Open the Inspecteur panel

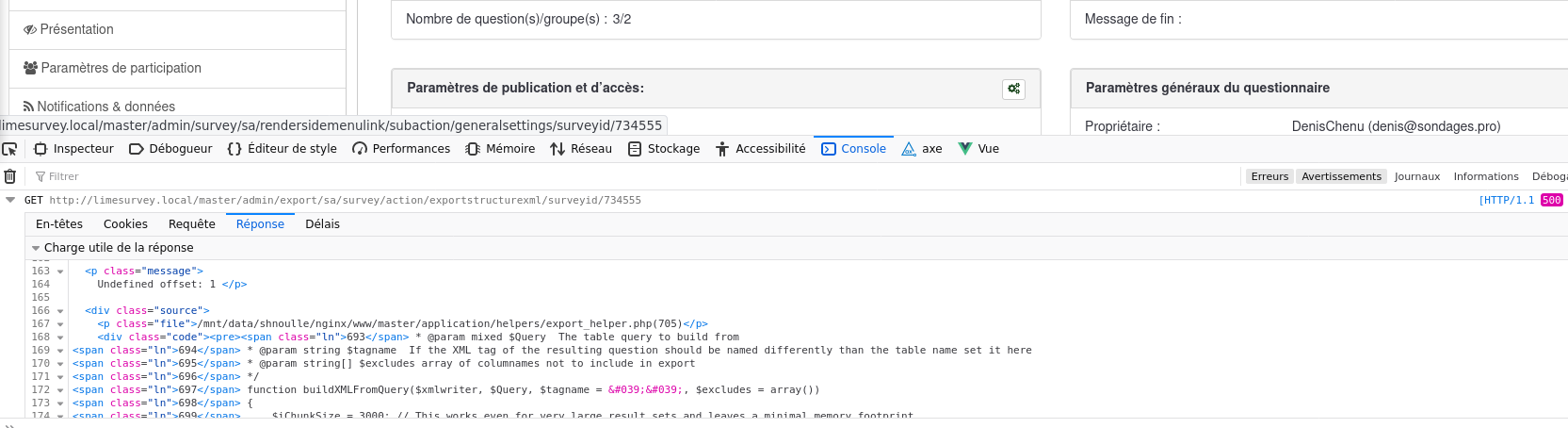(x=74, y=149)
